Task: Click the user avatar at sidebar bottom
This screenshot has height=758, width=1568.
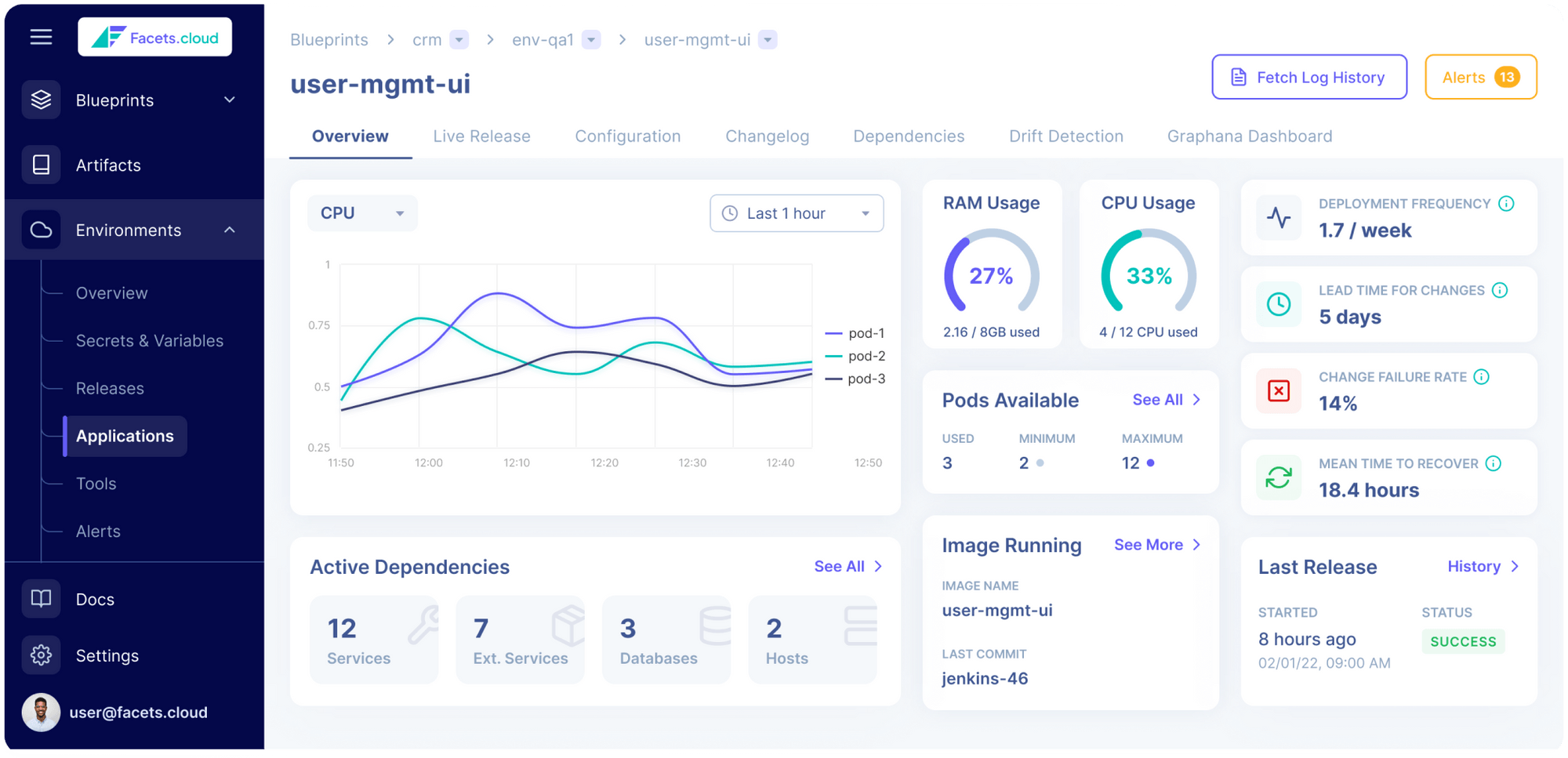Action: (41, 712)
